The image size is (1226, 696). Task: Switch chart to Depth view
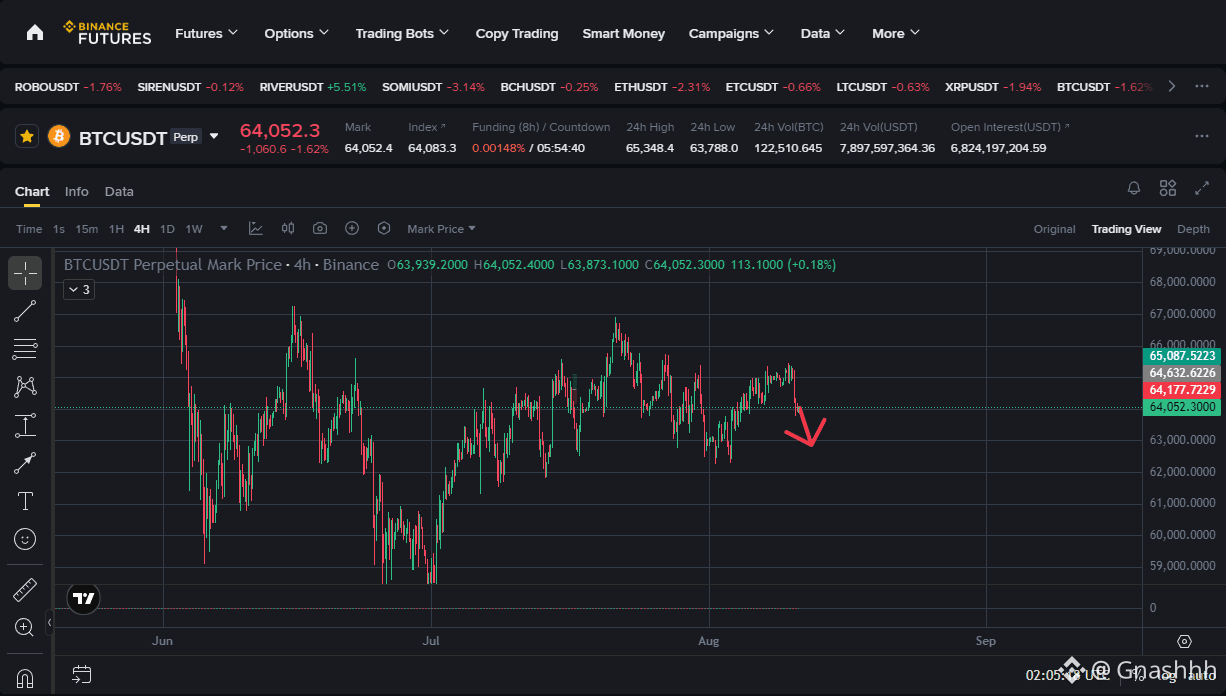tap(1193, 229)
